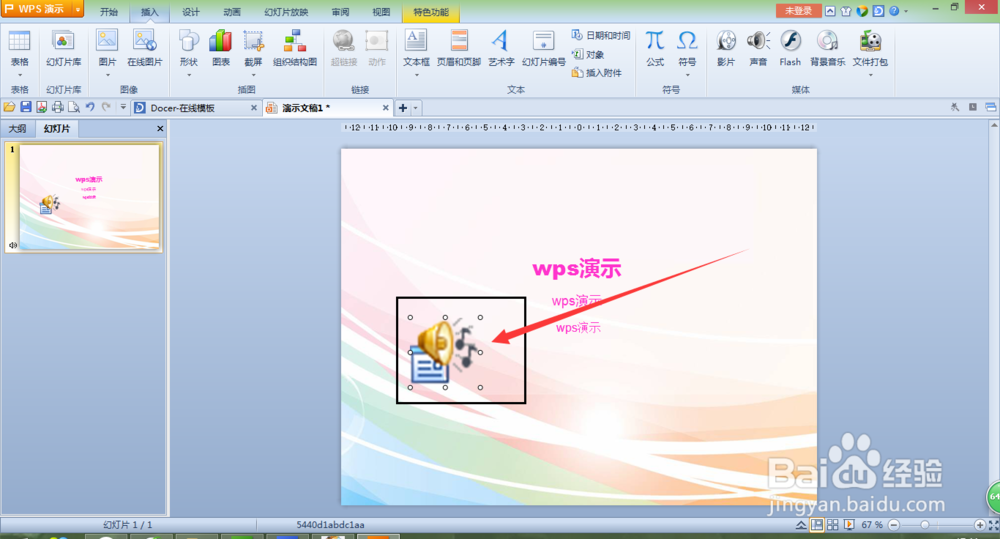Insert an online picture (在线图片)
The width and height of the screenshot is (1000, 539).
point(145,48)
